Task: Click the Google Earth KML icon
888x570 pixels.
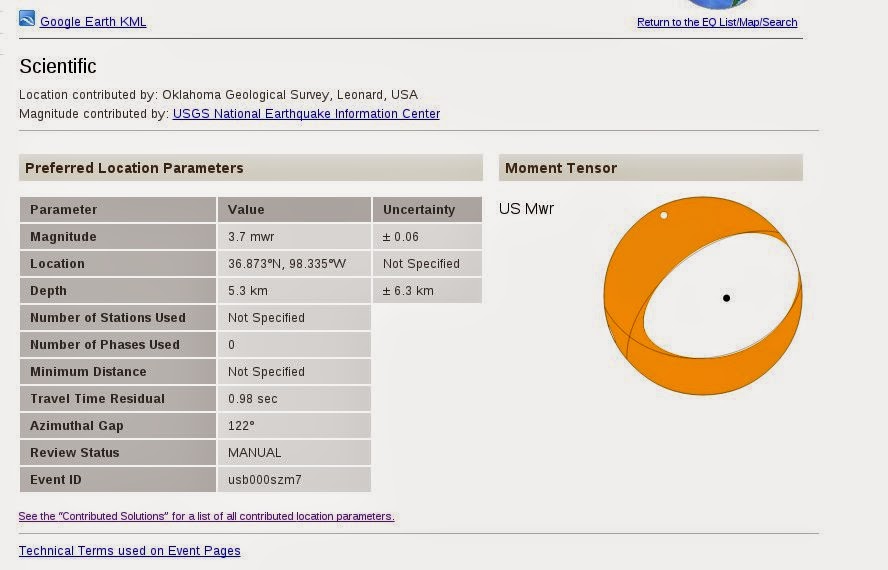Action: coord(27,18)
